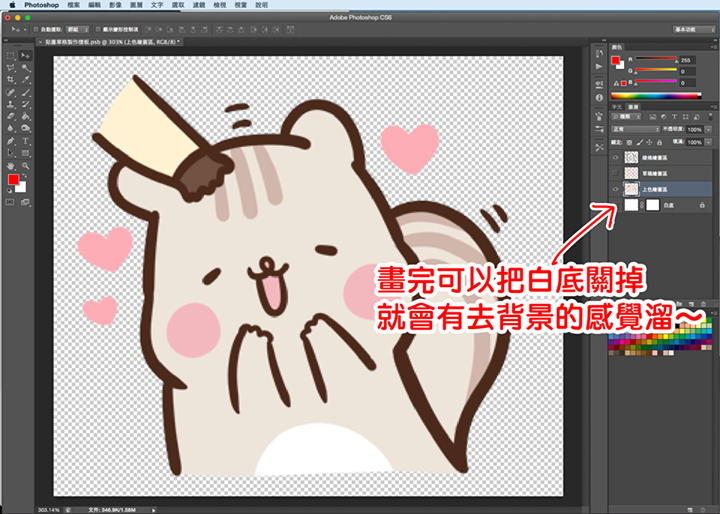720x514 pixels.
Task: Lock layer position icon
Action: tap(649, 142)
